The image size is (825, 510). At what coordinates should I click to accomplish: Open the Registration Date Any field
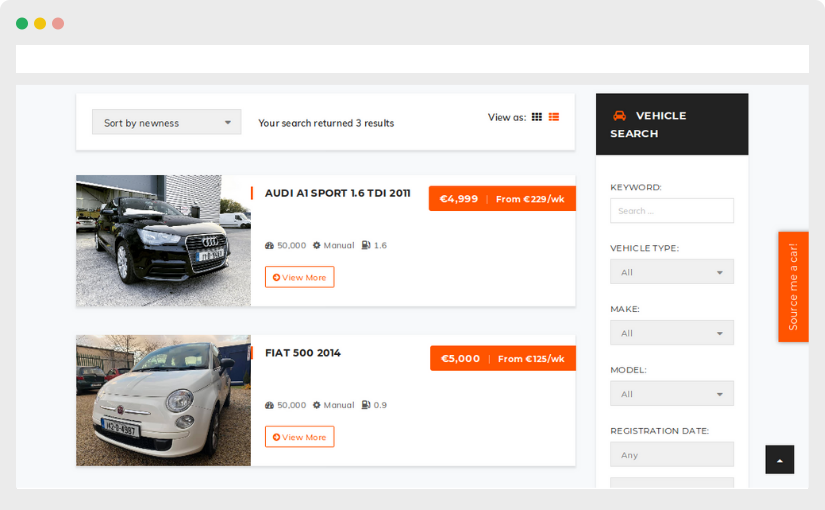(x=671, y=454)
